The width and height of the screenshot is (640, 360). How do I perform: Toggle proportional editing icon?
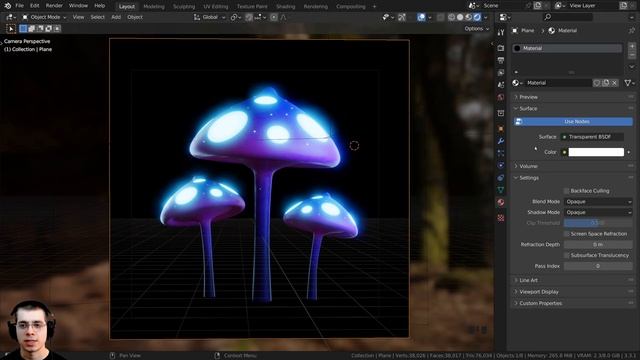274,17
